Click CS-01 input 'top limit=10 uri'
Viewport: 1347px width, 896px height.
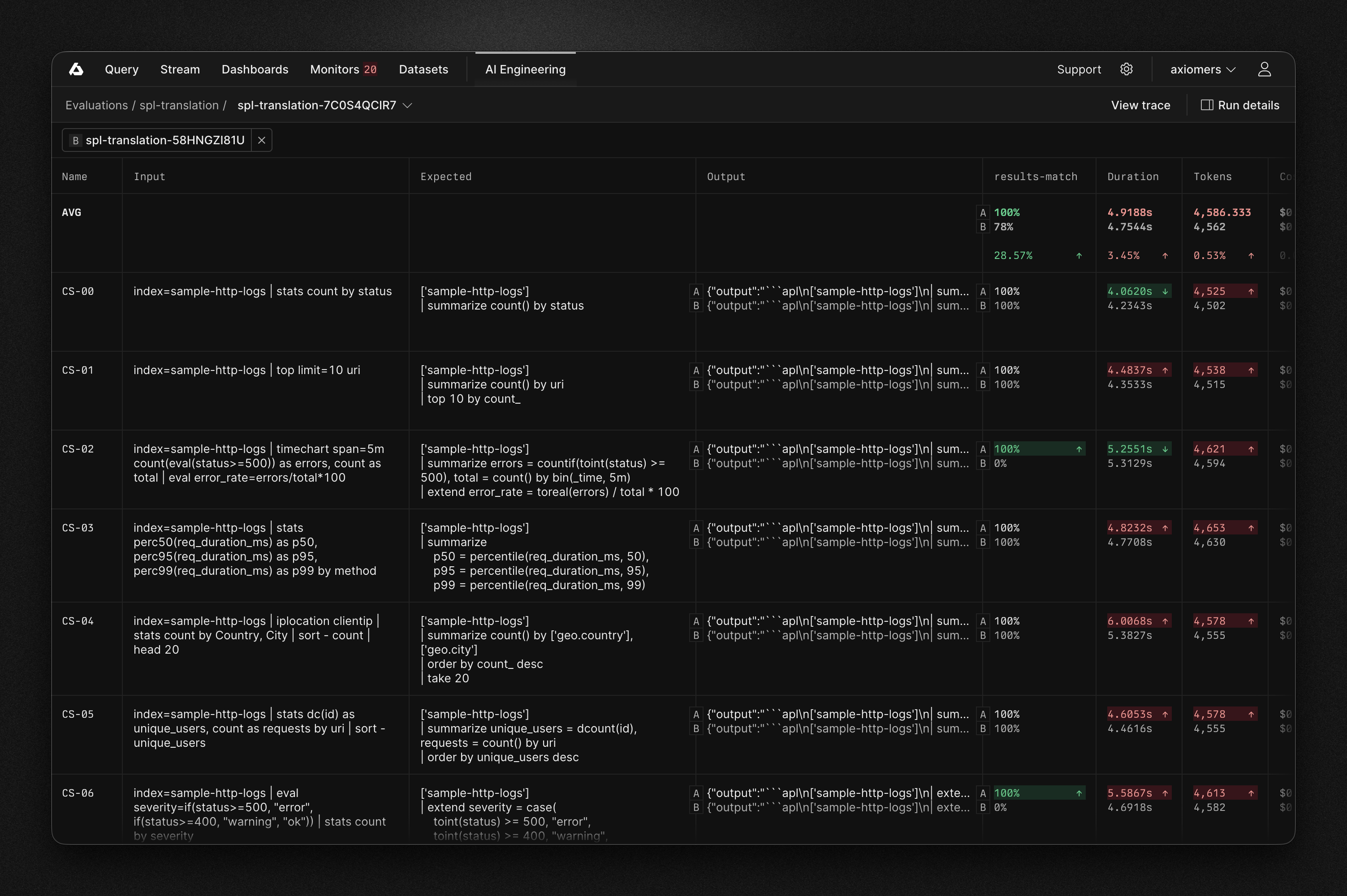pos(318,370)
